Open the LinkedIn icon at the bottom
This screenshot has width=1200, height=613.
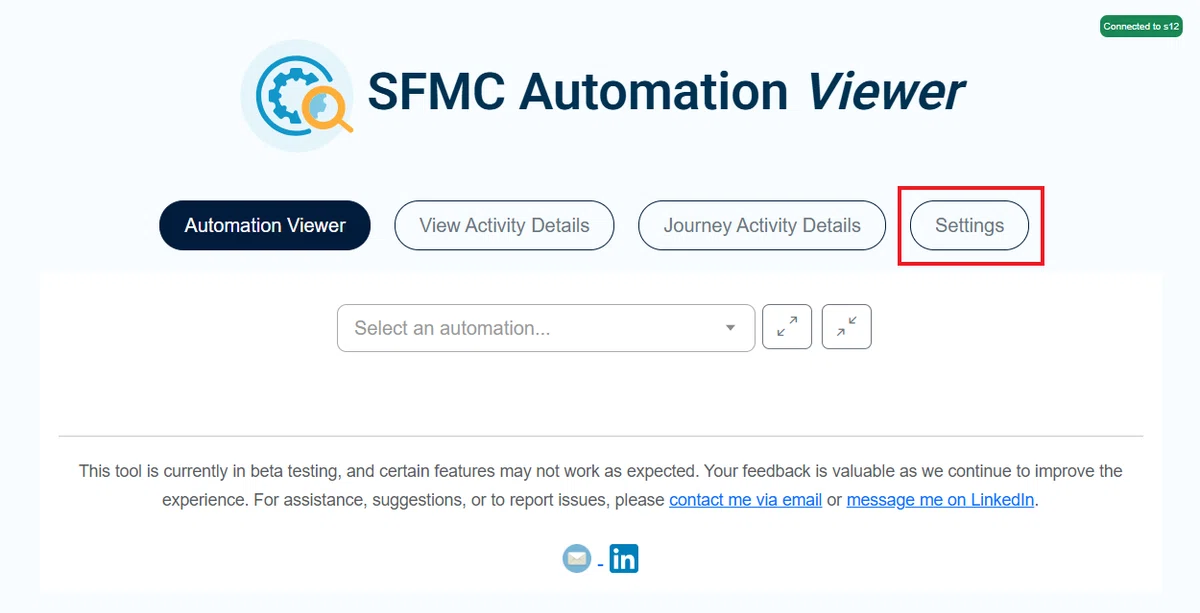point(624,558)
